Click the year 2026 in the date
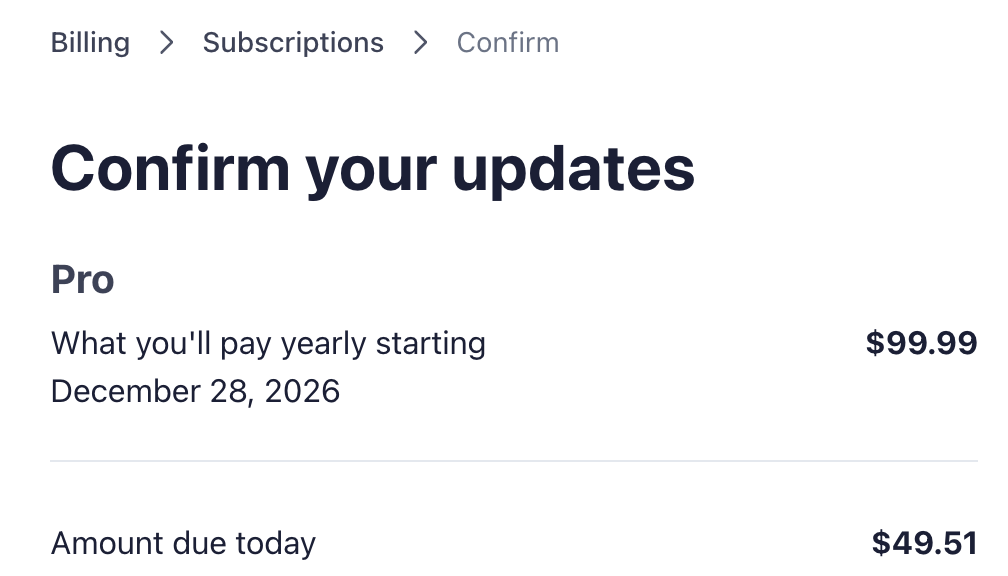The height and width of the screenshot is (576, 1008). click(x=303, y=391)
